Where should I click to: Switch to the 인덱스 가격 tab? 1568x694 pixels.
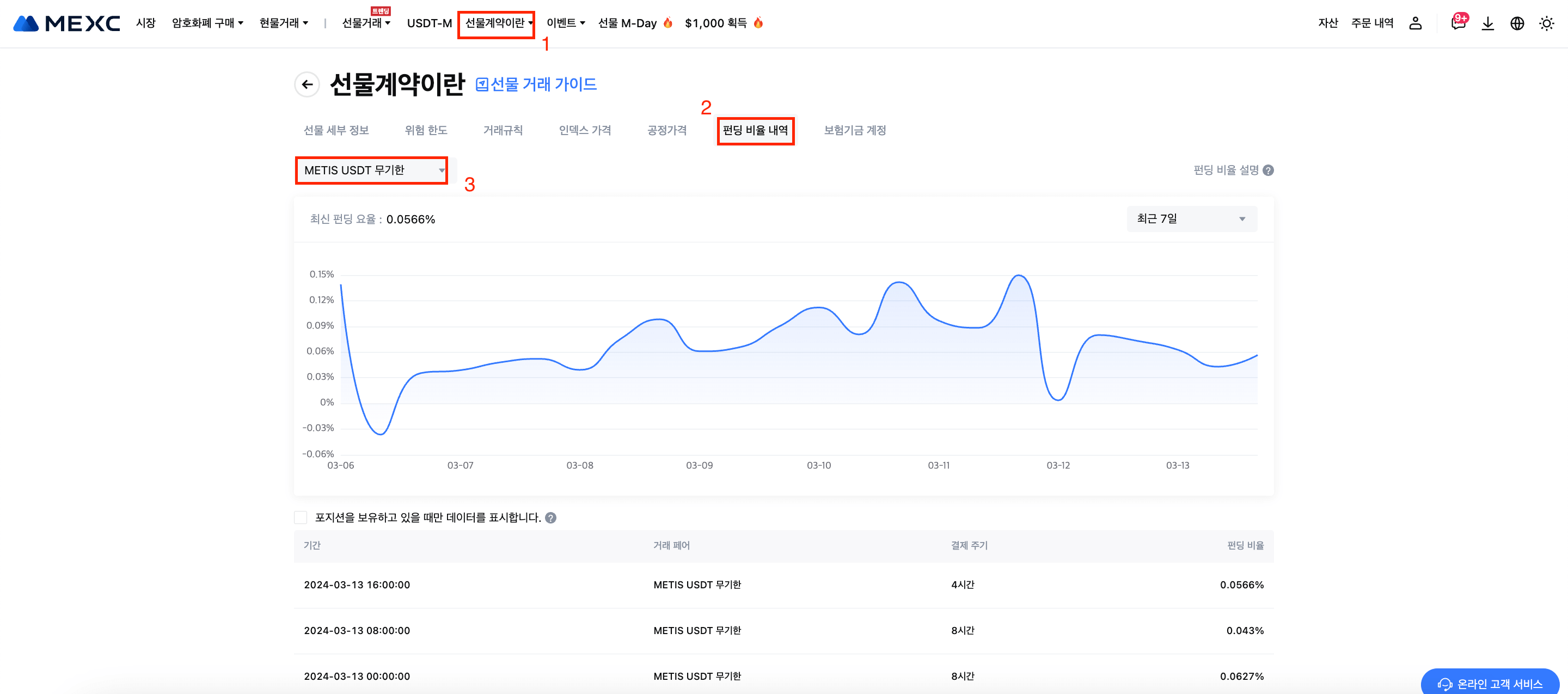click(x=584, y=130)
